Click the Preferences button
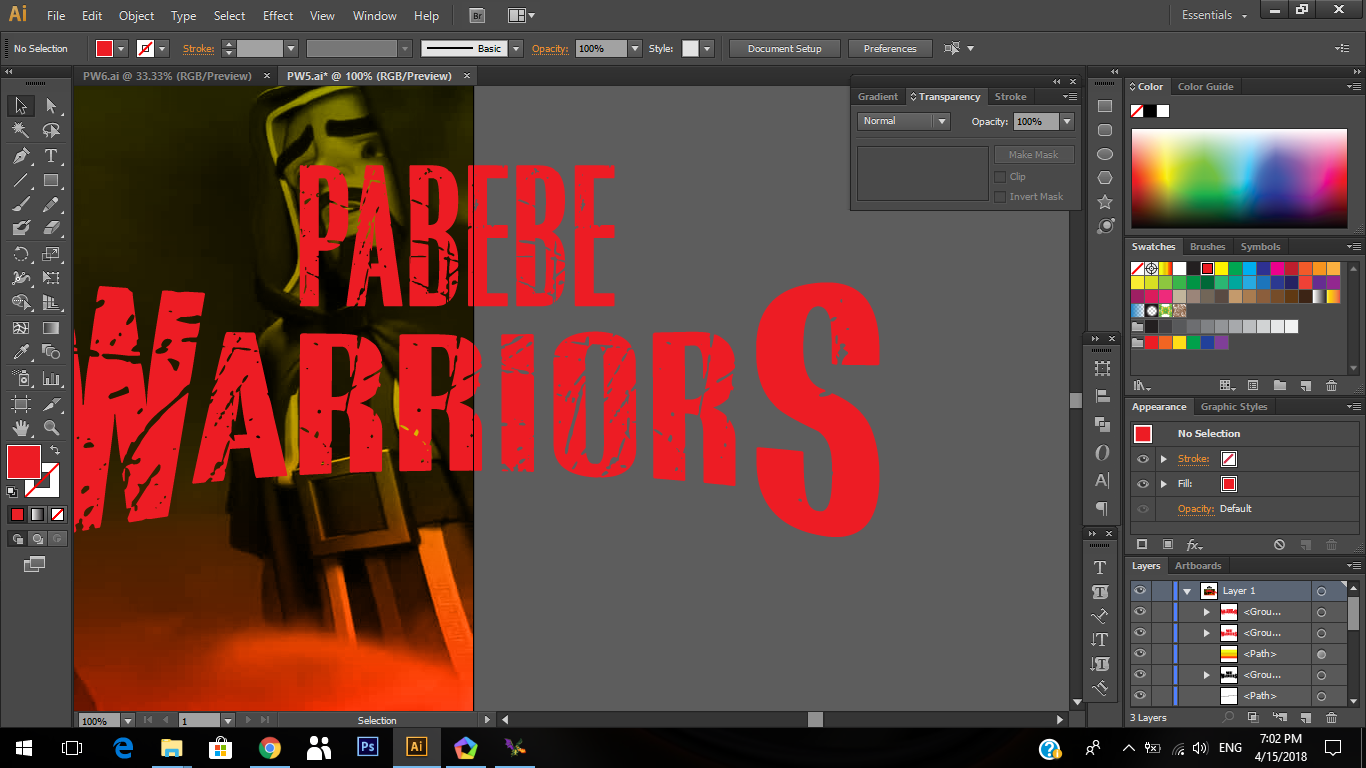 click(890, 48)
